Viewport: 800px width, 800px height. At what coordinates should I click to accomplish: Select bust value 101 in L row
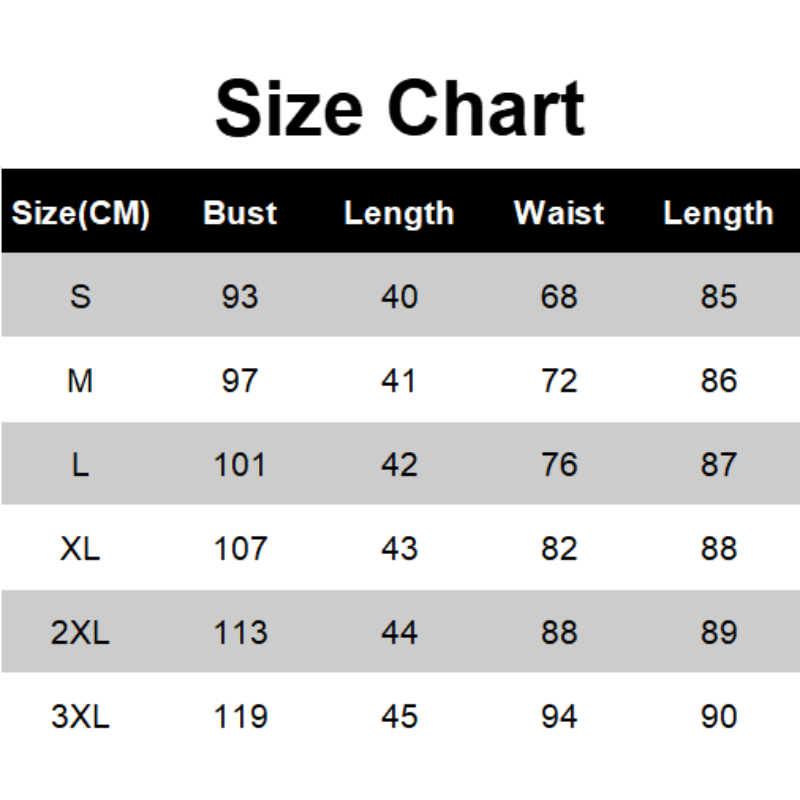click(240, 465)
